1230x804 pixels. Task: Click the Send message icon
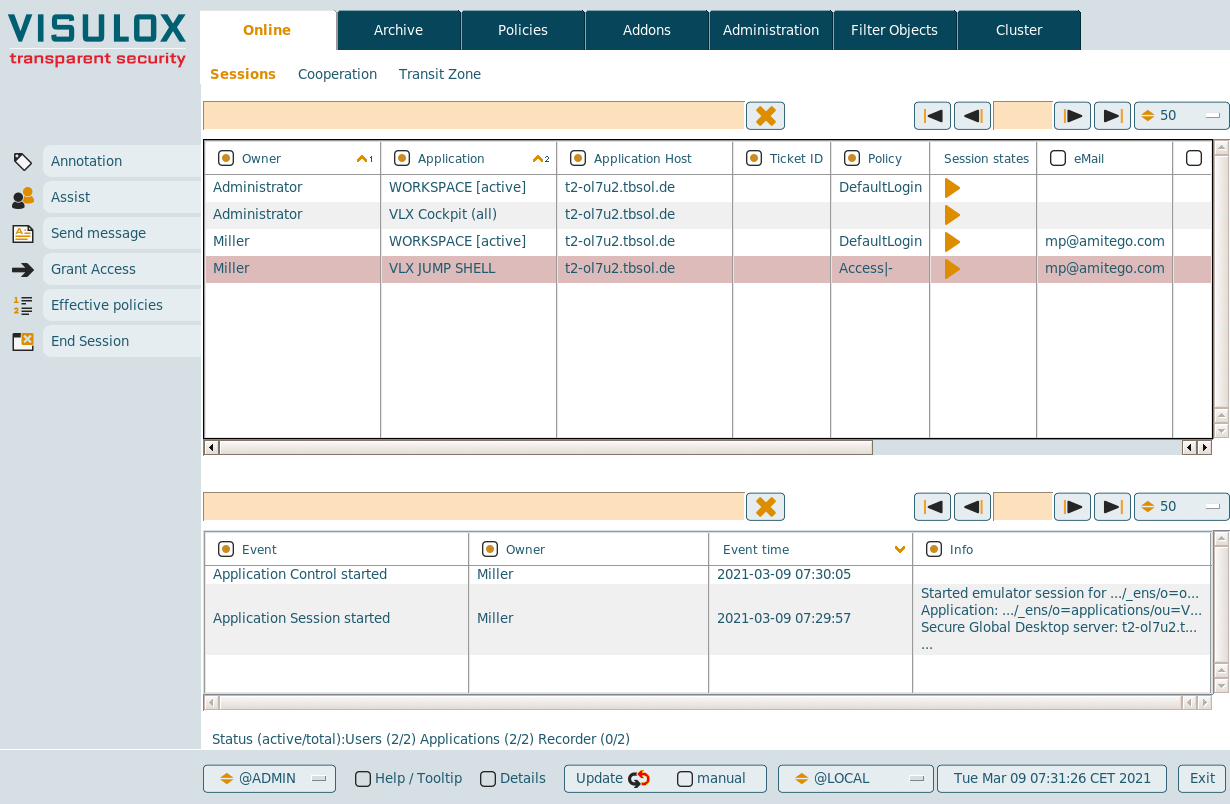coord(22,234)
